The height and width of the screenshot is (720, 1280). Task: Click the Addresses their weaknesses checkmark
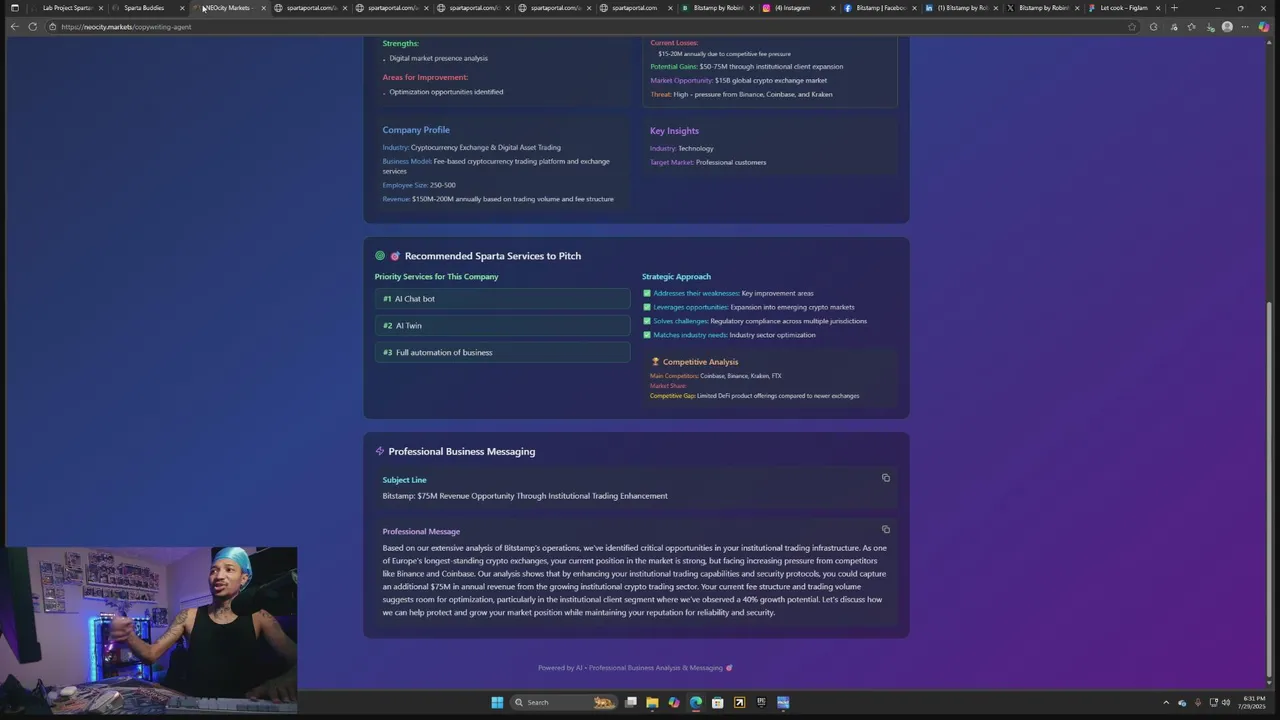(647, 293)
